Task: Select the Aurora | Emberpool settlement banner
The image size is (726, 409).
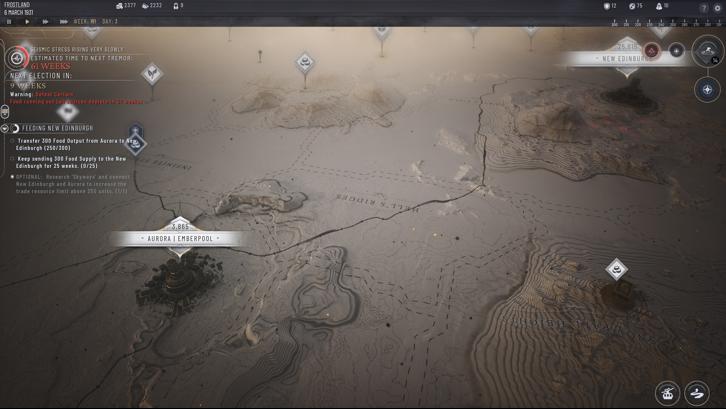Action: [180, 239]
